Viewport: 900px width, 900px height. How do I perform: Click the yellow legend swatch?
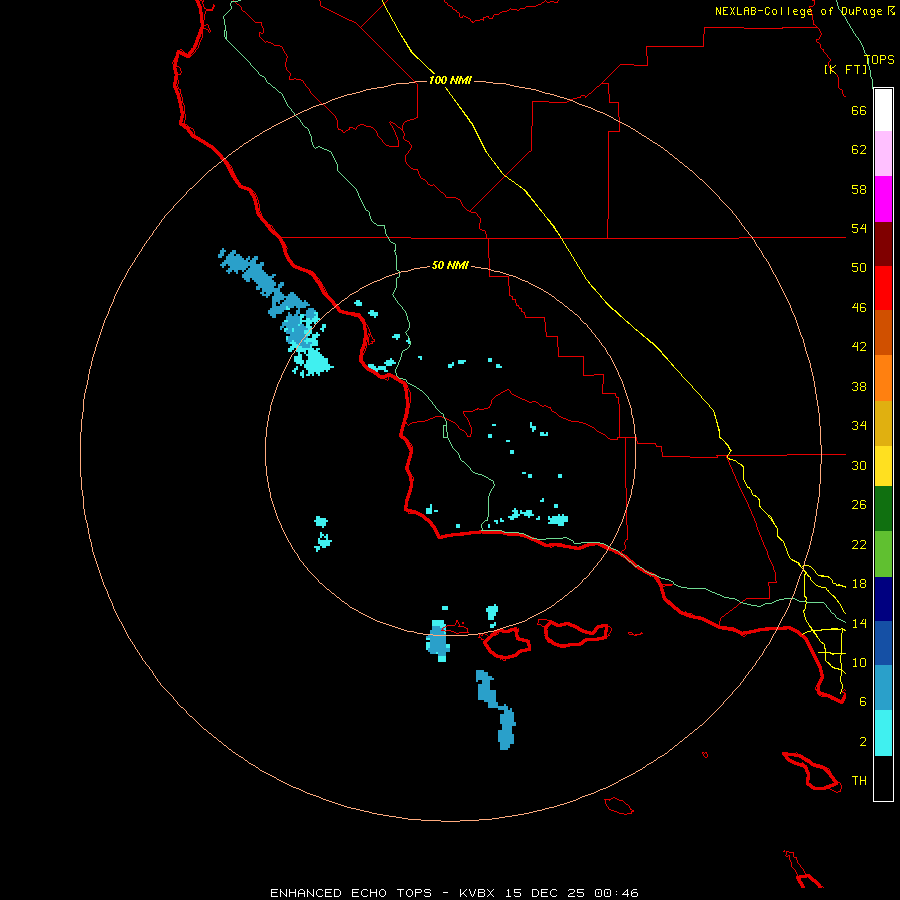[883, 466]
